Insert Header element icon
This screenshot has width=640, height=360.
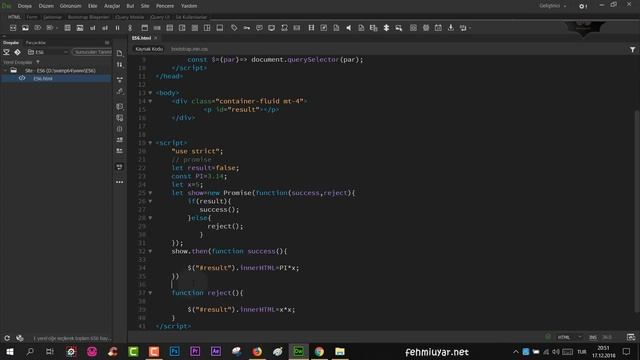point(144,28)
